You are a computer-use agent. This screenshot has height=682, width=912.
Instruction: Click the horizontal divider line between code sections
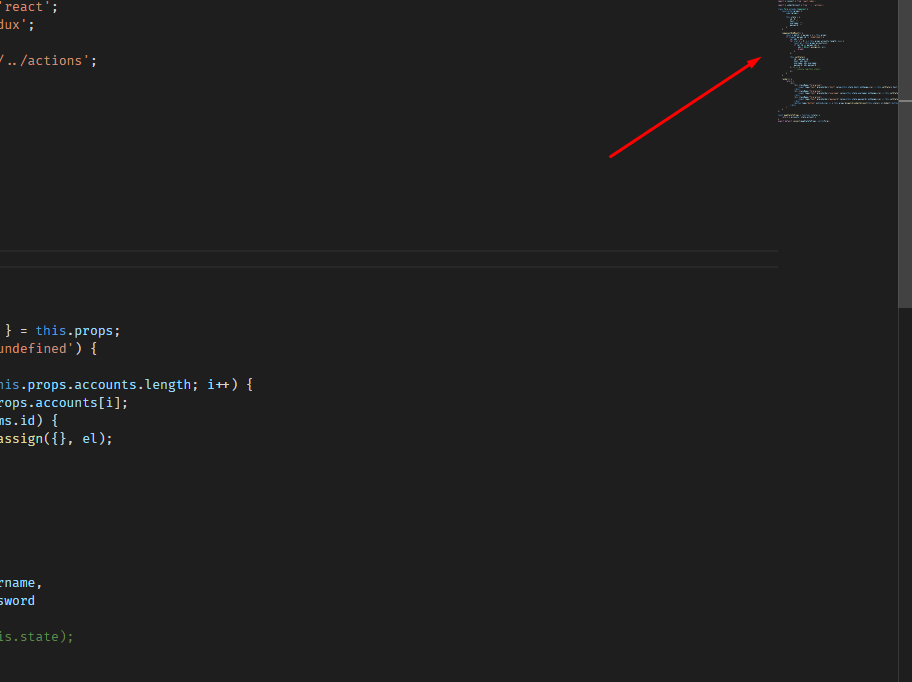pyautogui.click(x=390, y=251)
